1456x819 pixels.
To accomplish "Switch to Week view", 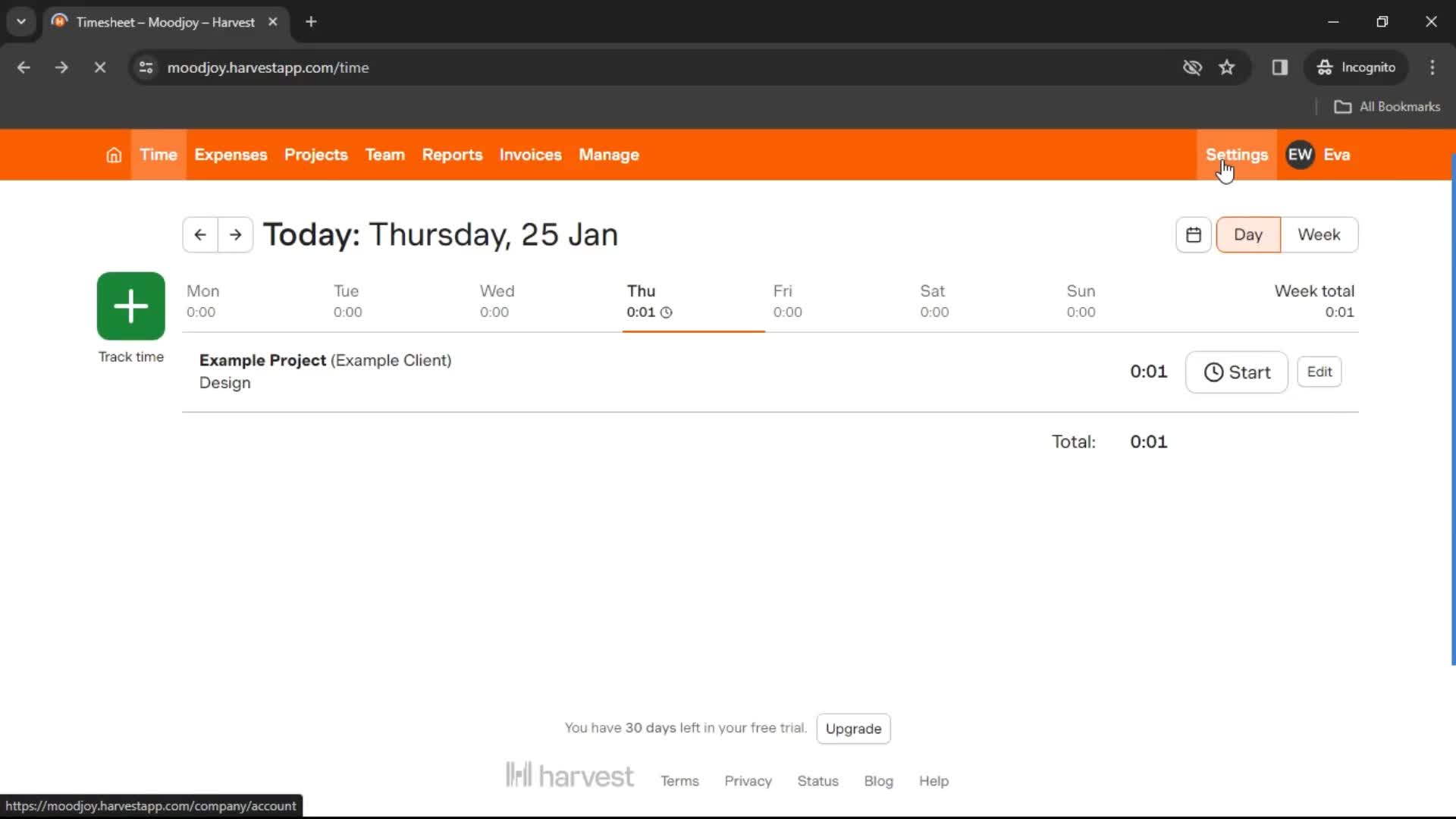I will tap(1319, 234).
